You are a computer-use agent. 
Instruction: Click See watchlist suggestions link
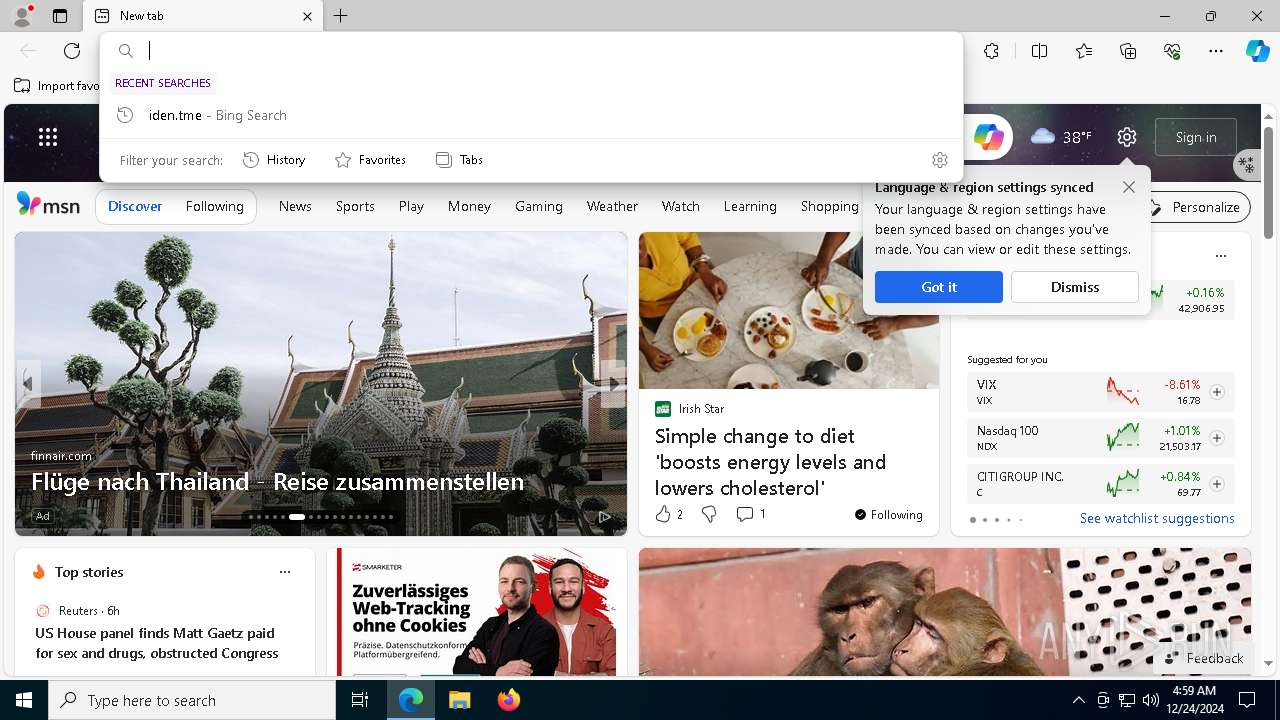[x=1157, y=518]
